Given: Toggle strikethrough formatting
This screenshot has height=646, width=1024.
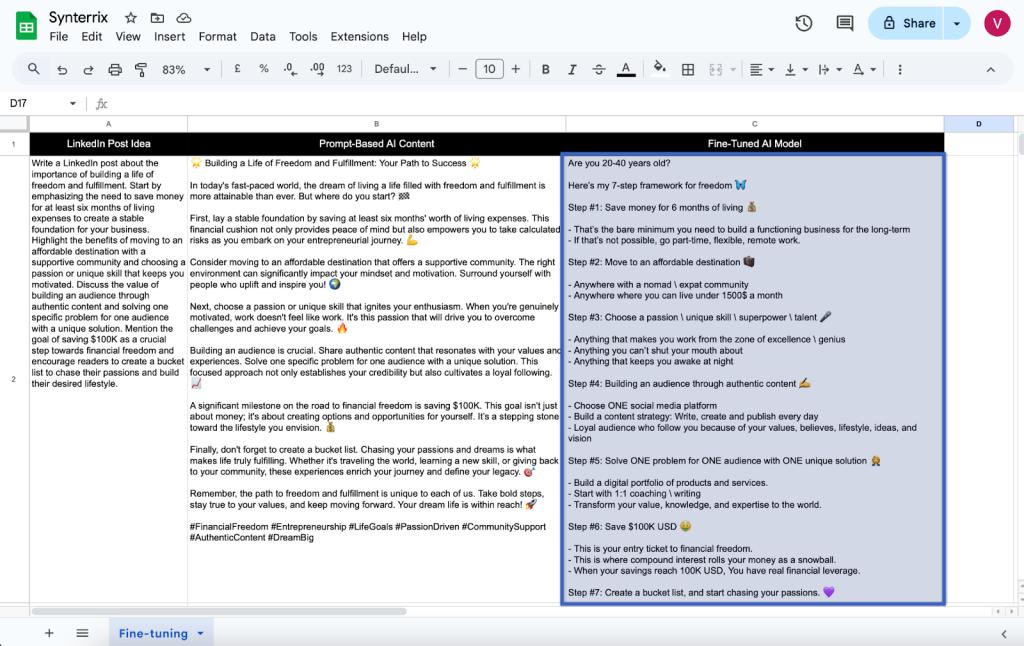Looking at the screenshot, I should click(599, 69).
